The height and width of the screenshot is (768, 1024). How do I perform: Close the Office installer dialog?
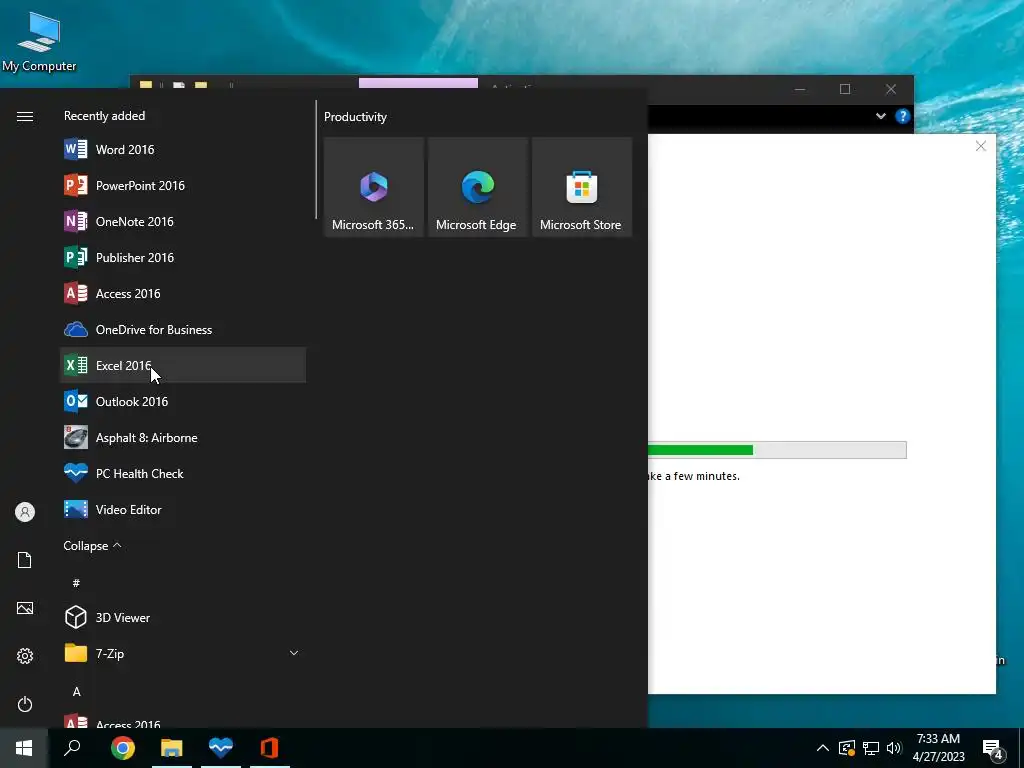pos(980,146)
